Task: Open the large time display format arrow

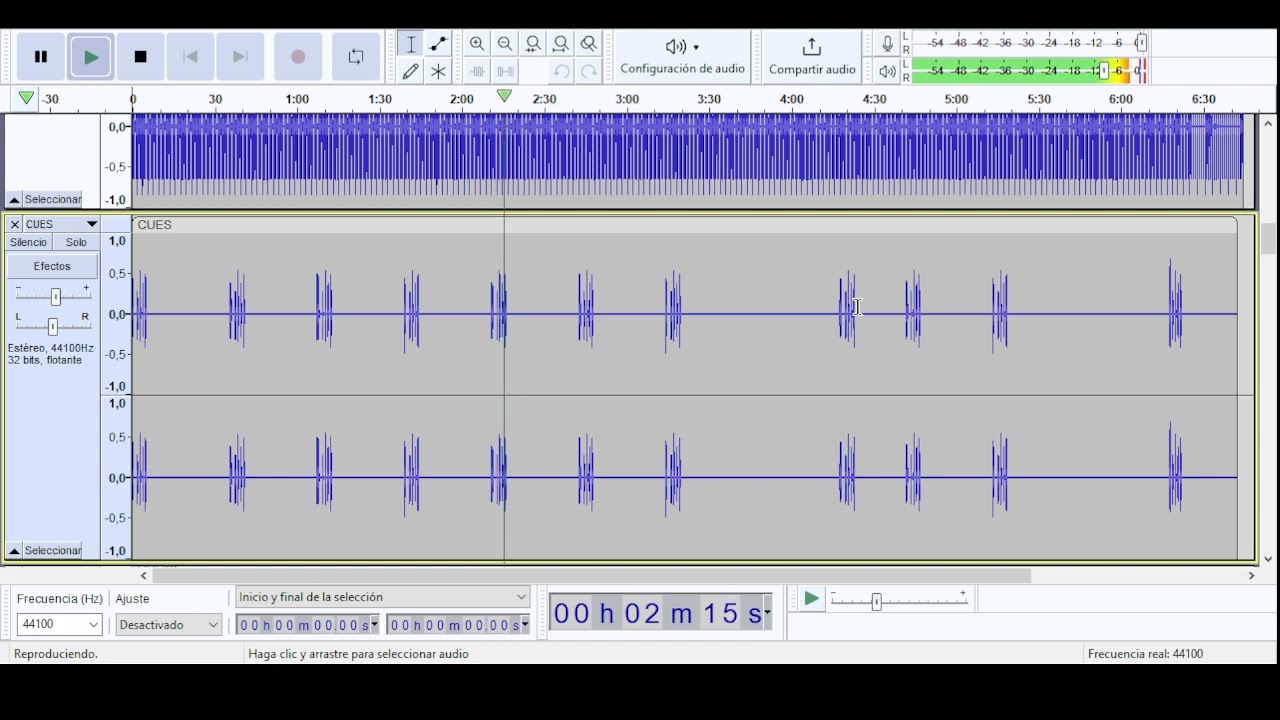Action: click(x=767, y=613)
